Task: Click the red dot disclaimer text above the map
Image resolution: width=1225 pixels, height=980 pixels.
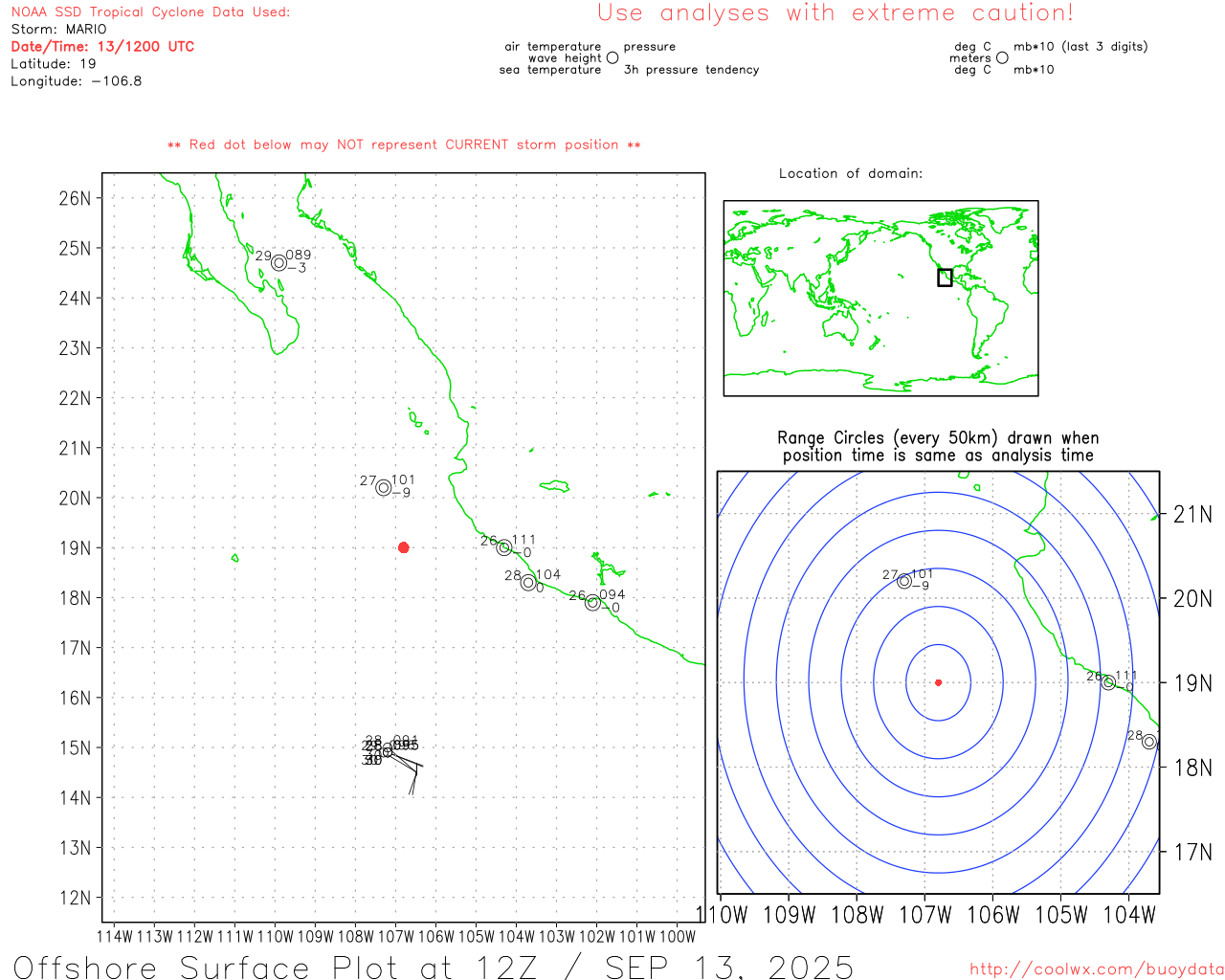Action: tap(404, 145)
